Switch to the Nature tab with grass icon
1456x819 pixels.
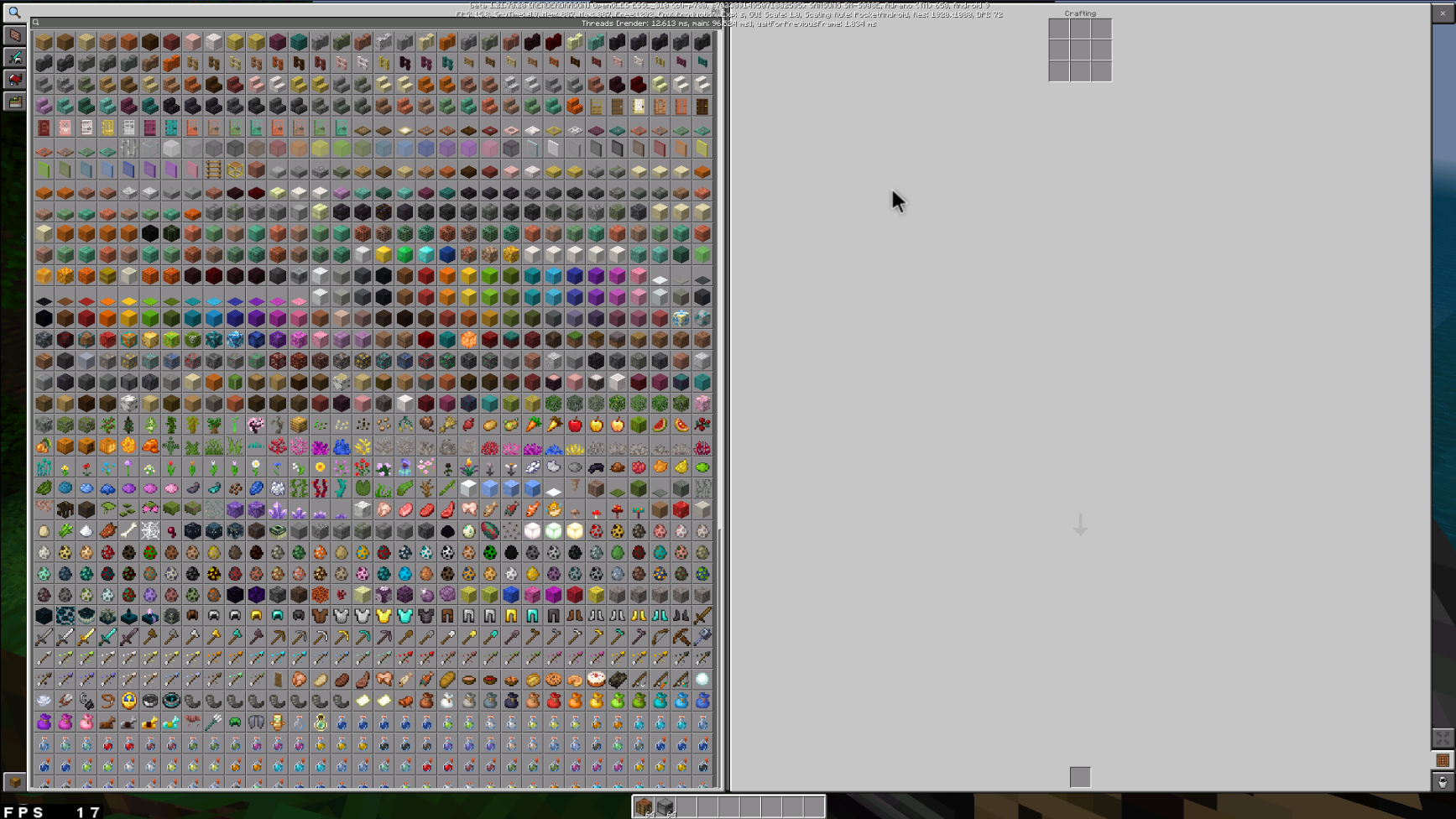click(14, 101)
